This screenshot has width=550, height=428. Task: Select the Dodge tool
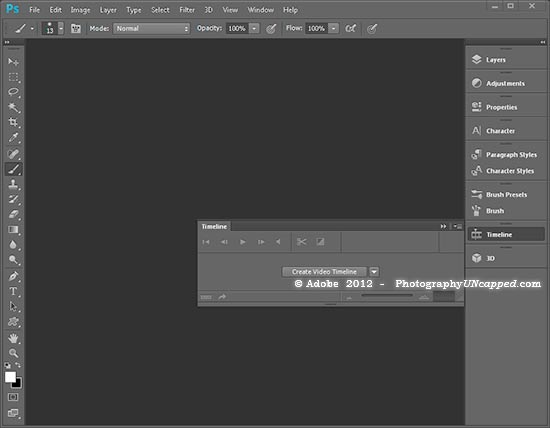pos(13,260)
